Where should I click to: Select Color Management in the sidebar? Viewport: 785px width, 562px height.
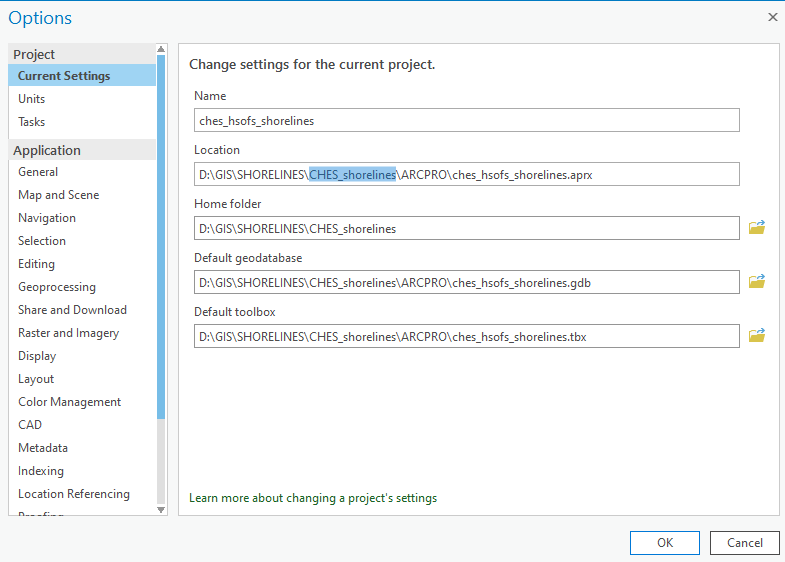click(x=69, y=402)
